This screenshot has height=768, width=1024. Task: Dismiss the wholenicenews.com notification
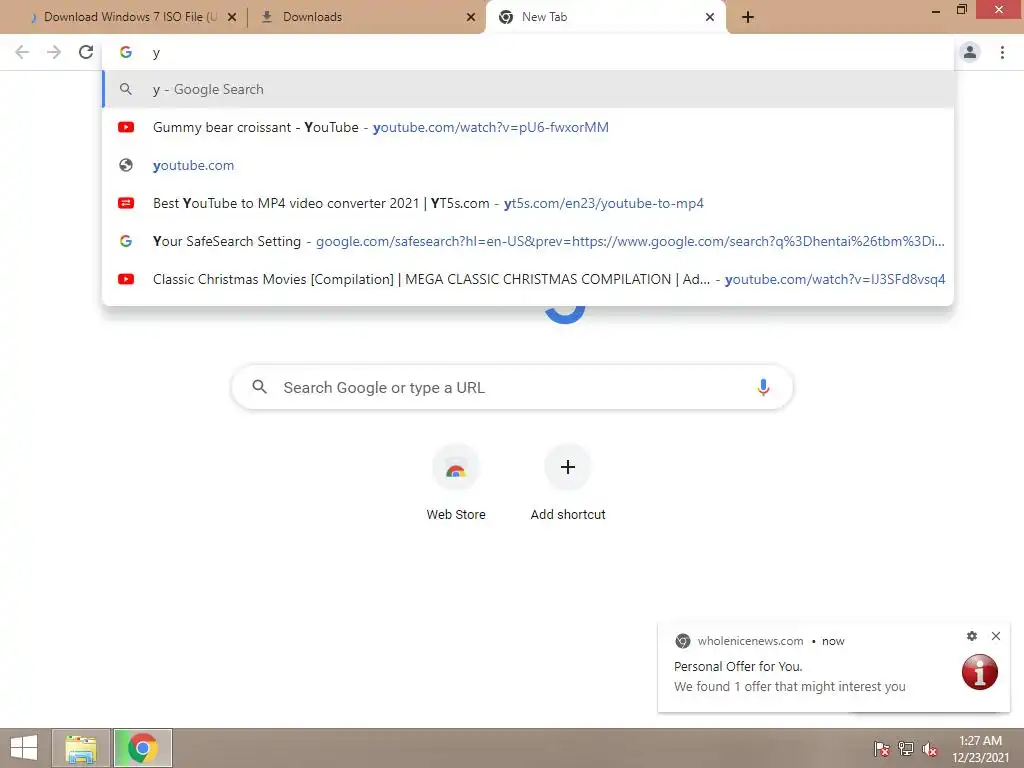click(995, 635)
